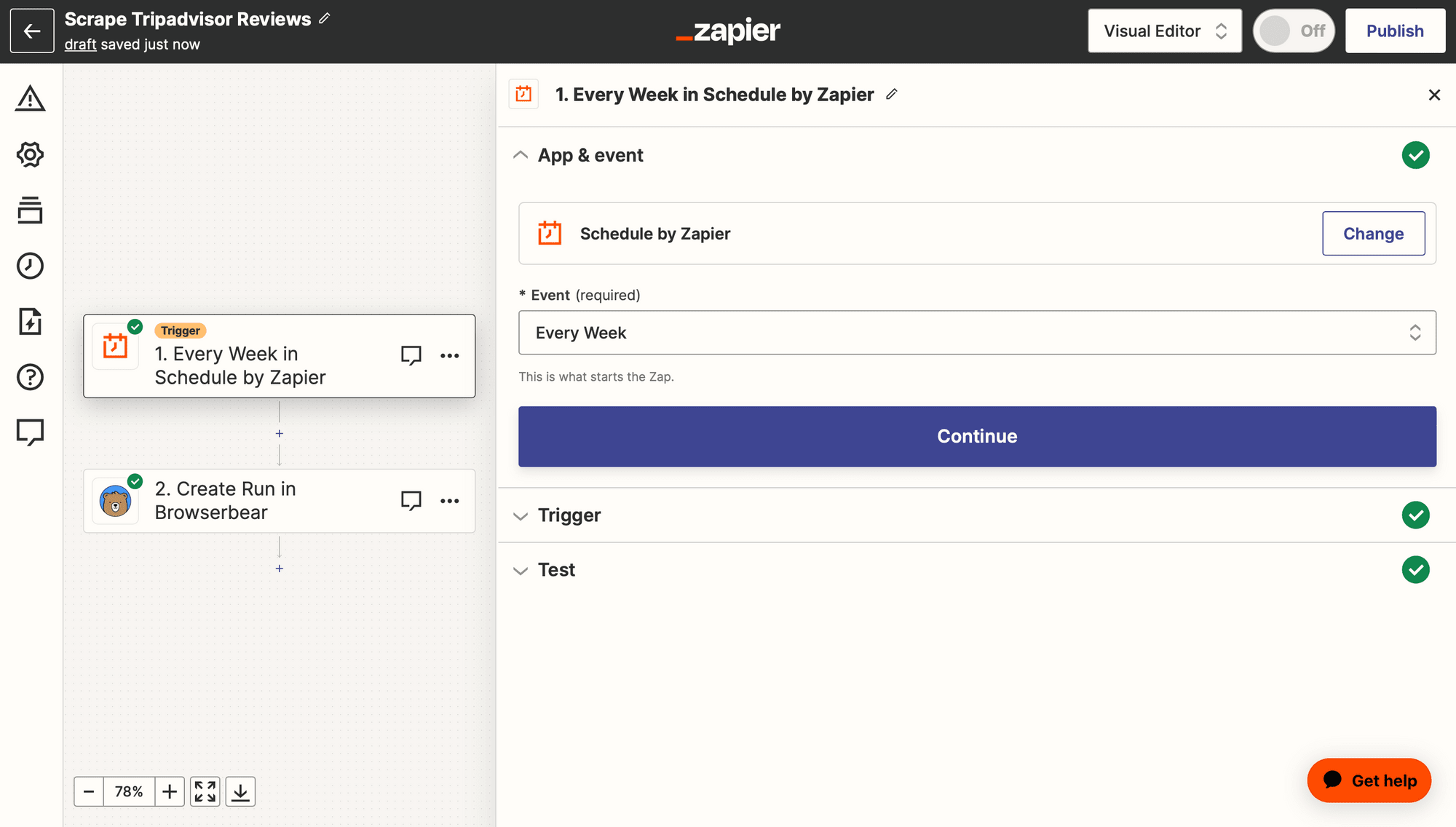Click the zoom percentage input field
Viewport: 1456px width, 827px height.
pyautogui.click(x=129, y=790)
